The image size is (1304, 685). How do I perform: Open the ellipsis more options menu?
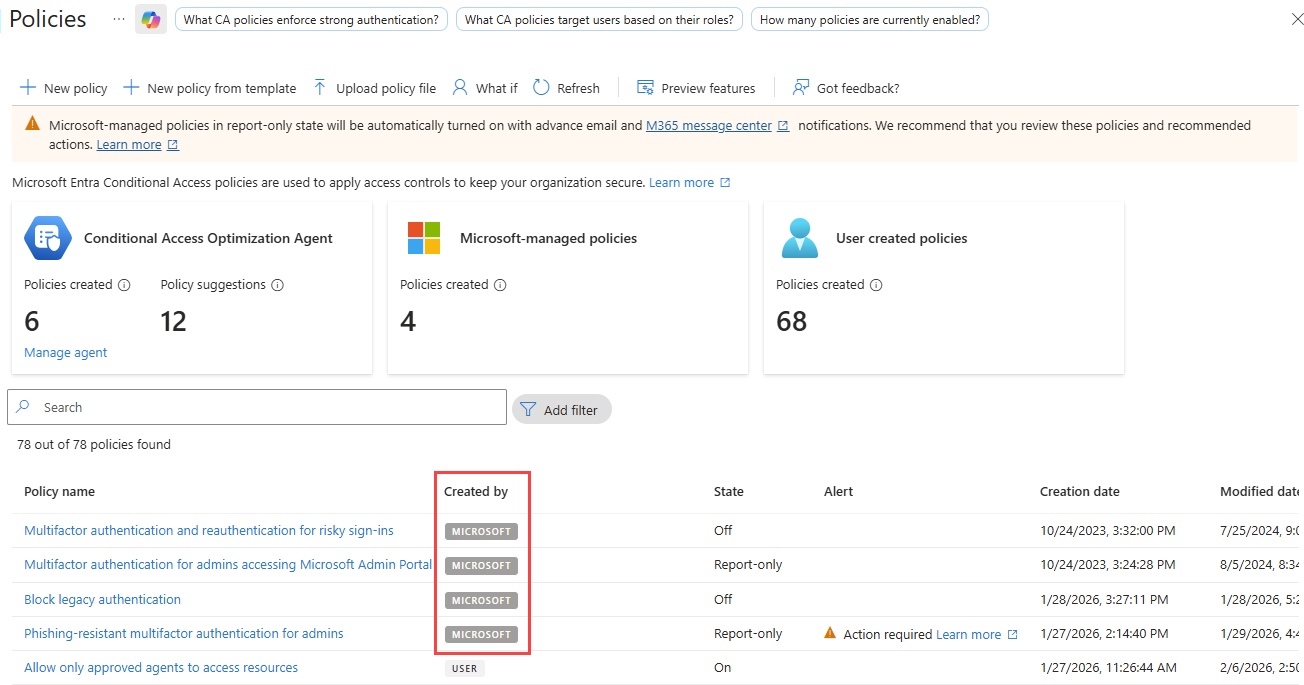point(119,19)
